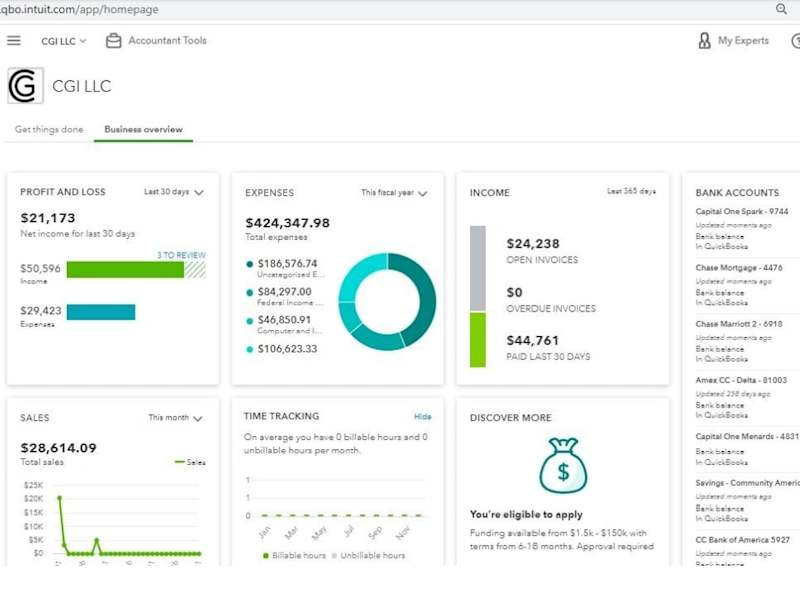The width and height of the screenshot is (800, 600).
Task: Click the CGI LLC company logo
Action: (26, 86)
